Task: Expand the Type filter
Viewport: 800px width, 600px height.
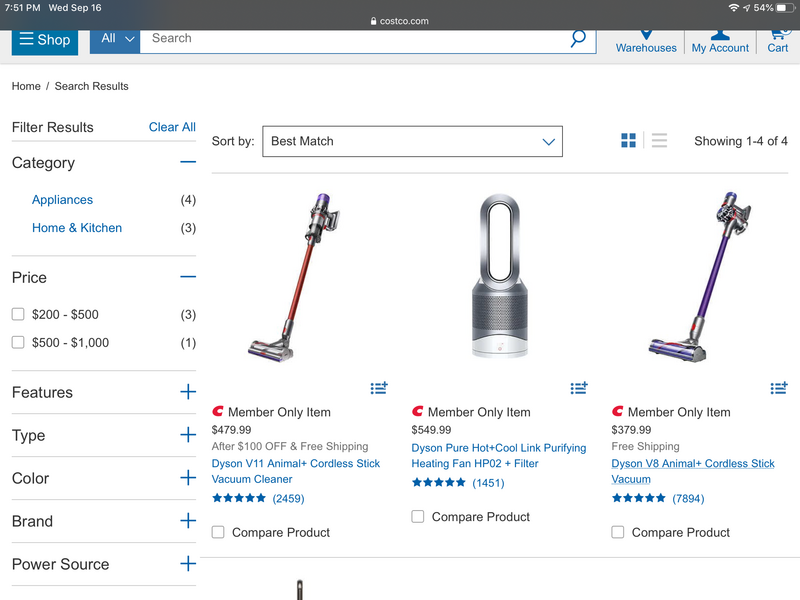Action: [x=188, y=435]
